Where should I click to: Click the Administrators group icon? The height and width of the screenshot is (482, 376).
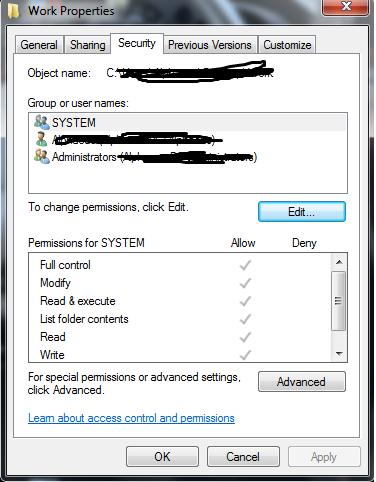point(42,156)
